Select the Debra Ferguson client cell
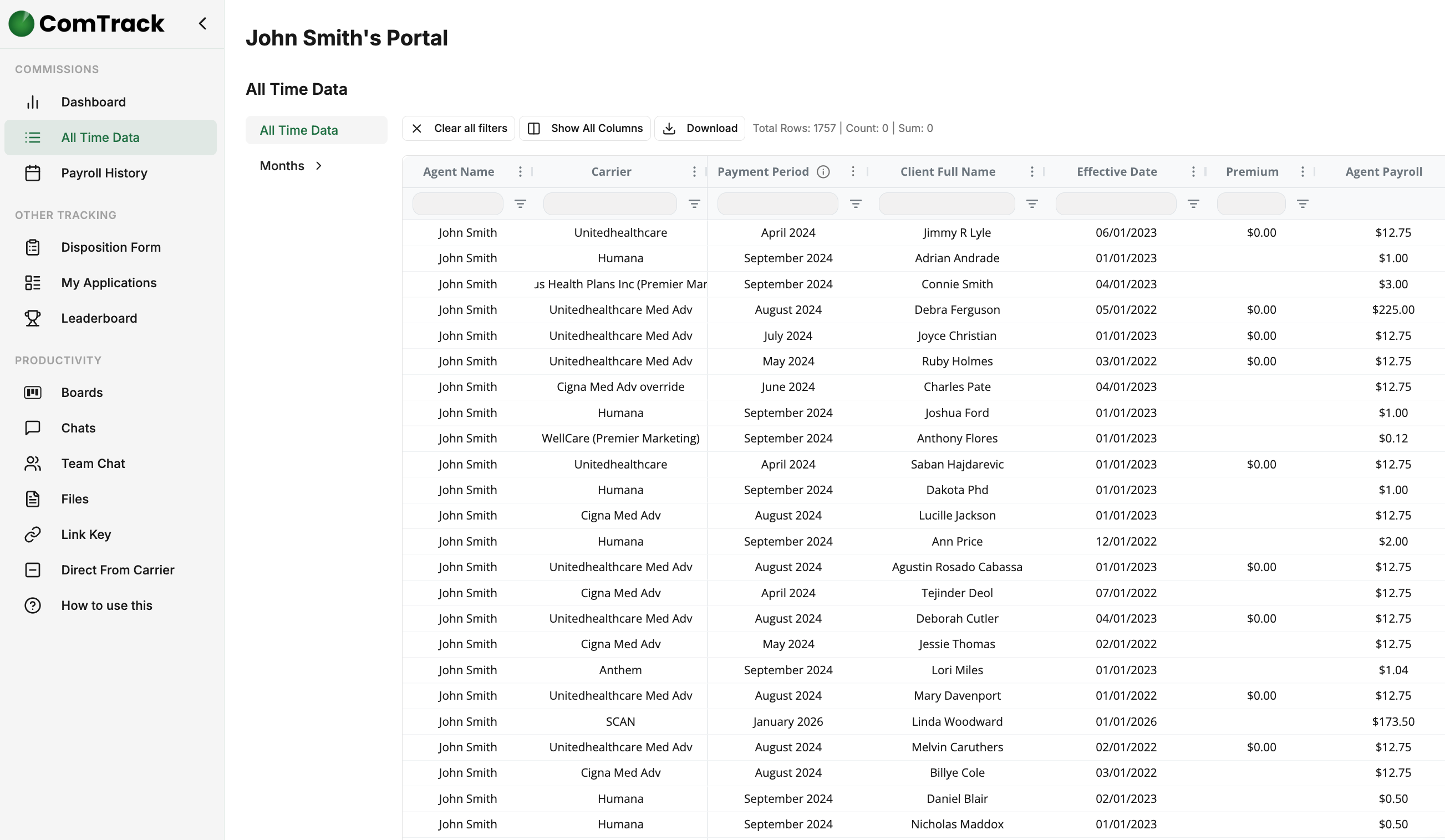 coord(957,310)
